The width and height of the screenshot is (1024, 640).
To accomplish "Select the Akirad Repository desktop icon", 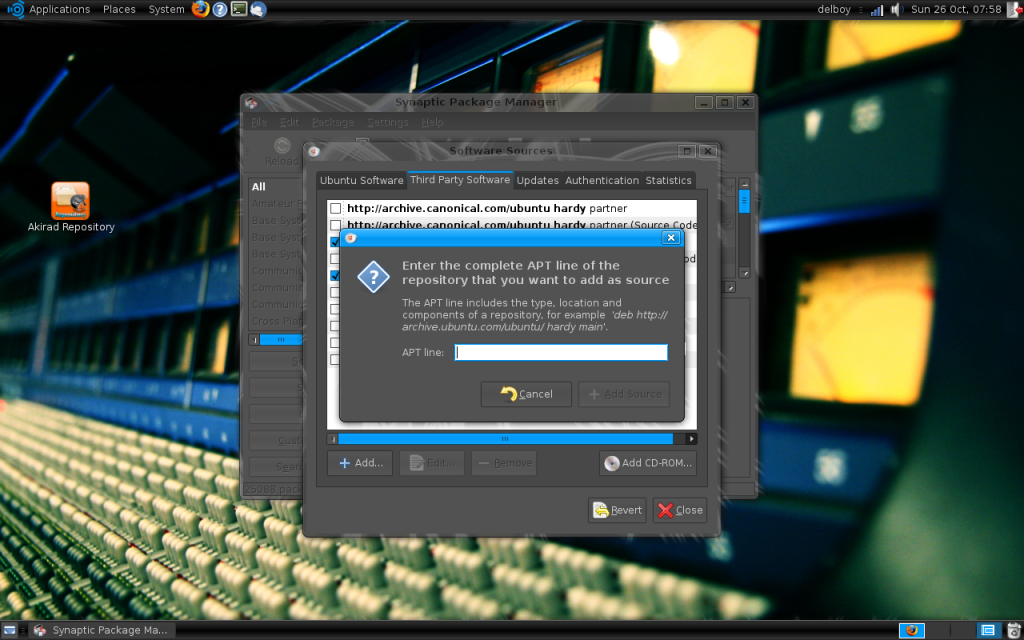I will tap(71, 208).
